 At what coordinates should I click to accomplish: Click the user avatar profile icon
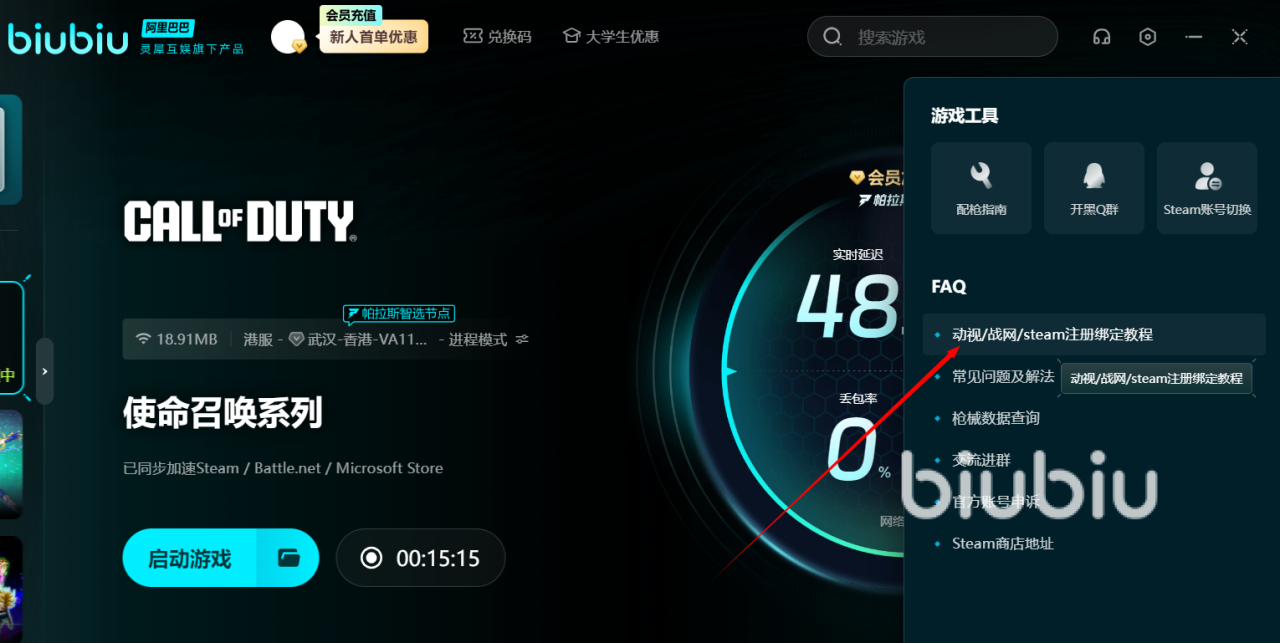288,37
